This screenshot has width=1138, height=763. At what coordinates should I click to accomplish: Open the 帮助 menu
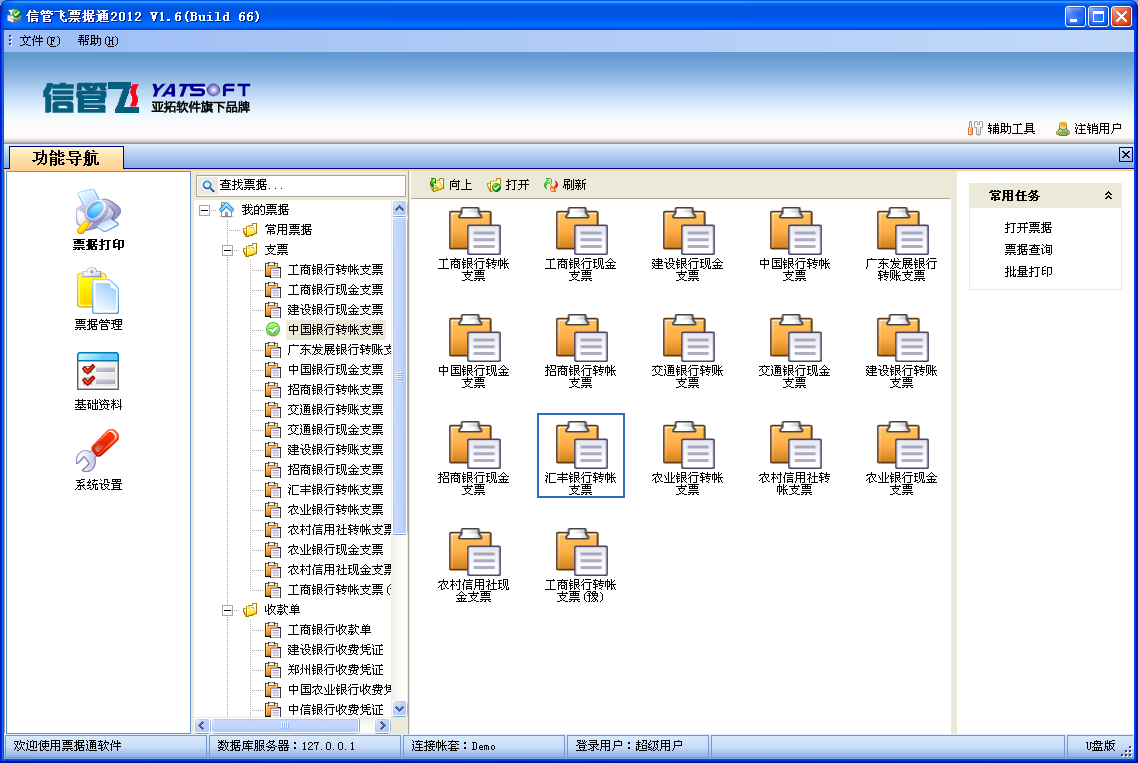97,41
